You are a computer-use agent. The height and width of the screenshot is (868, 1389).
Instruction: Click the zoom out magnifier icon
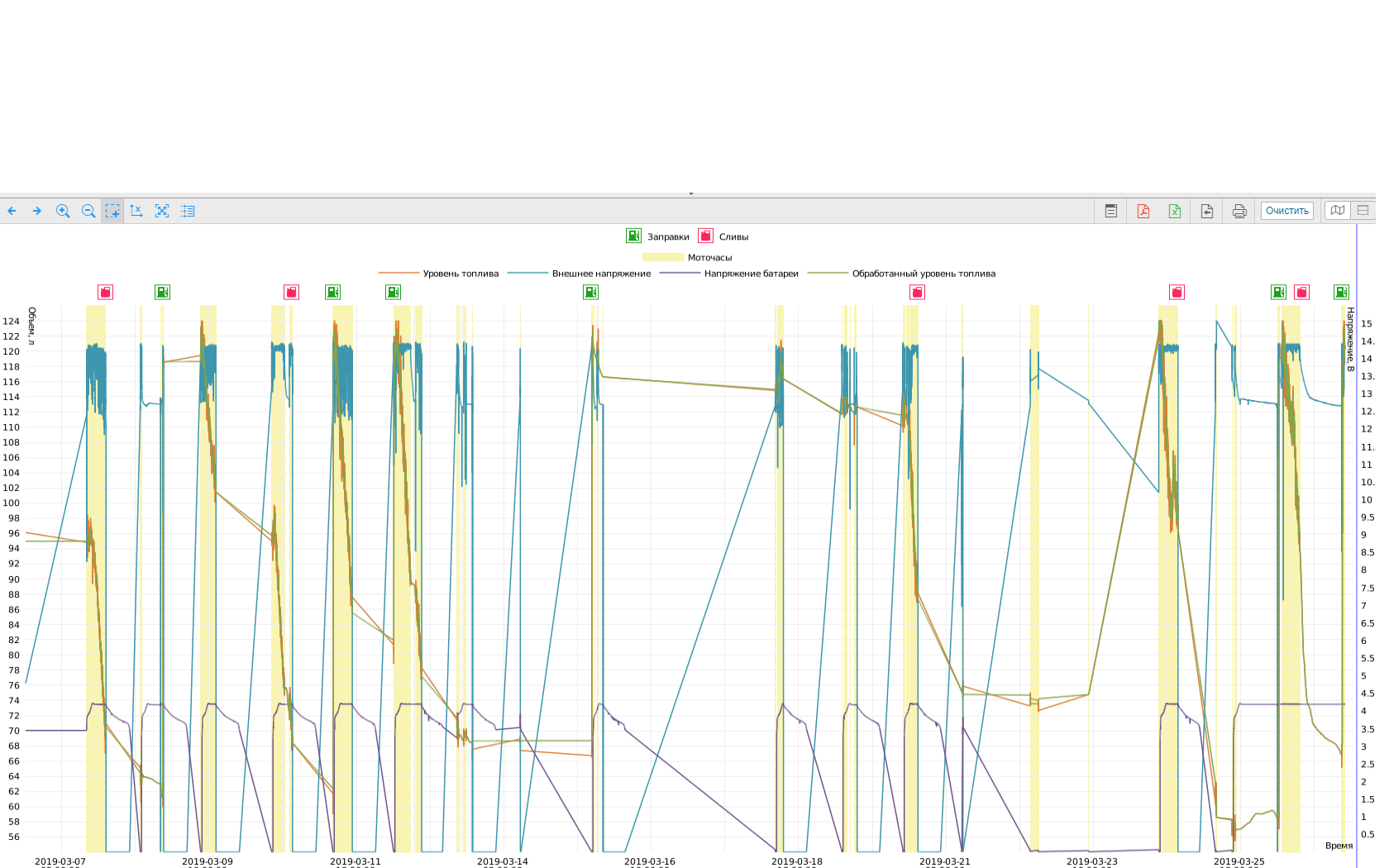pos(88,212)
